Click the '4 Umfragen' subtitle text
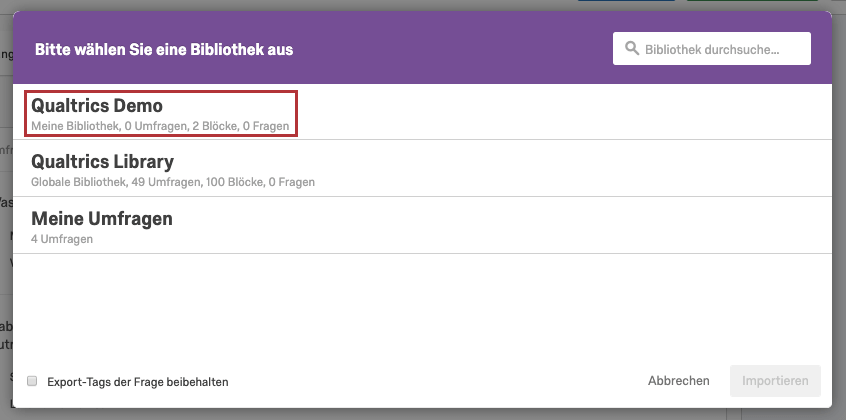The width and height of the screenshot is (846, 420). [x=62, y=239]
